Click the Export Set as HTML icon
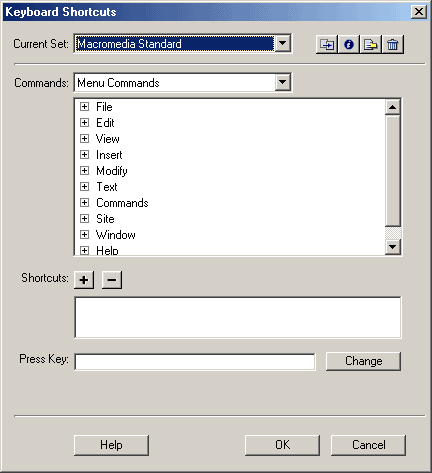This screenshot has width=432, height=473. pos(371,44)
